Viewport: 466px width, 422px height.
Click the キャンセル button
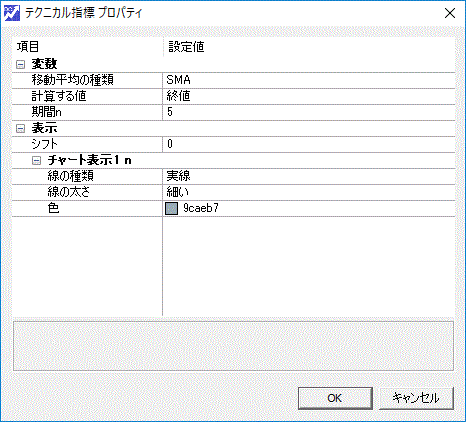(x=416, y=398)
